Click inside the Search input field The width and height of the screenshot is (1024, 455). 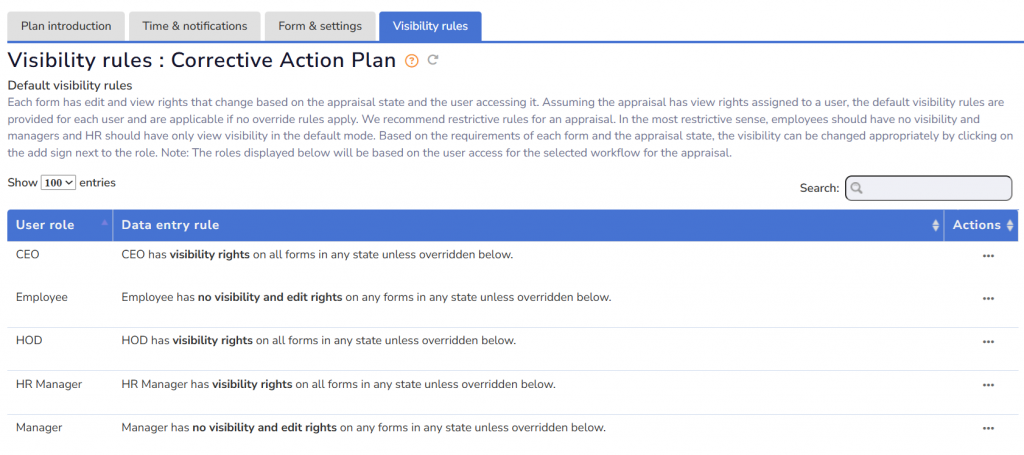coord(935,188)
